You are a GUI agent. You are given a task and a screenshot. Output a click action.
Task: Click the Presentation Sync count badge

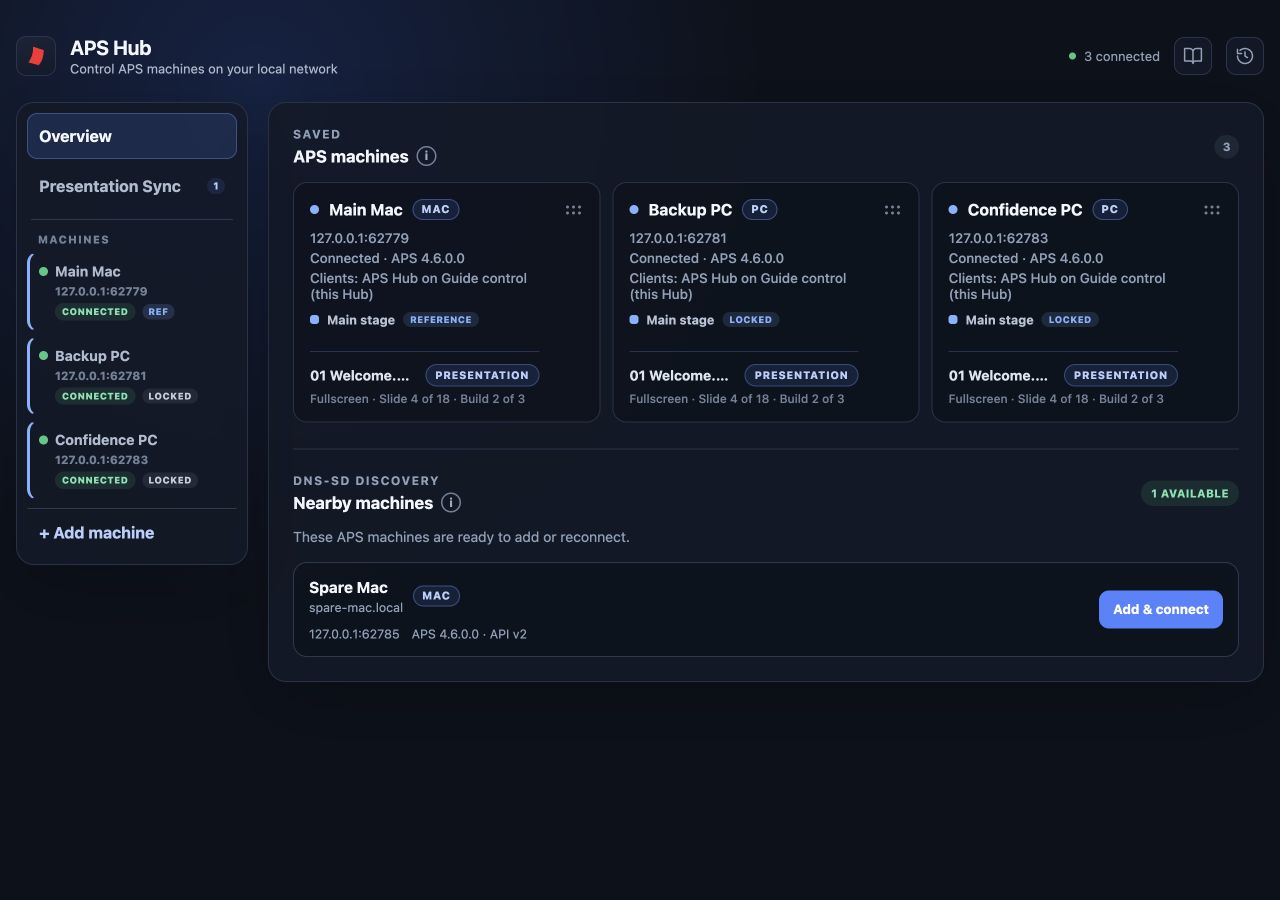(x=216, y=186)
